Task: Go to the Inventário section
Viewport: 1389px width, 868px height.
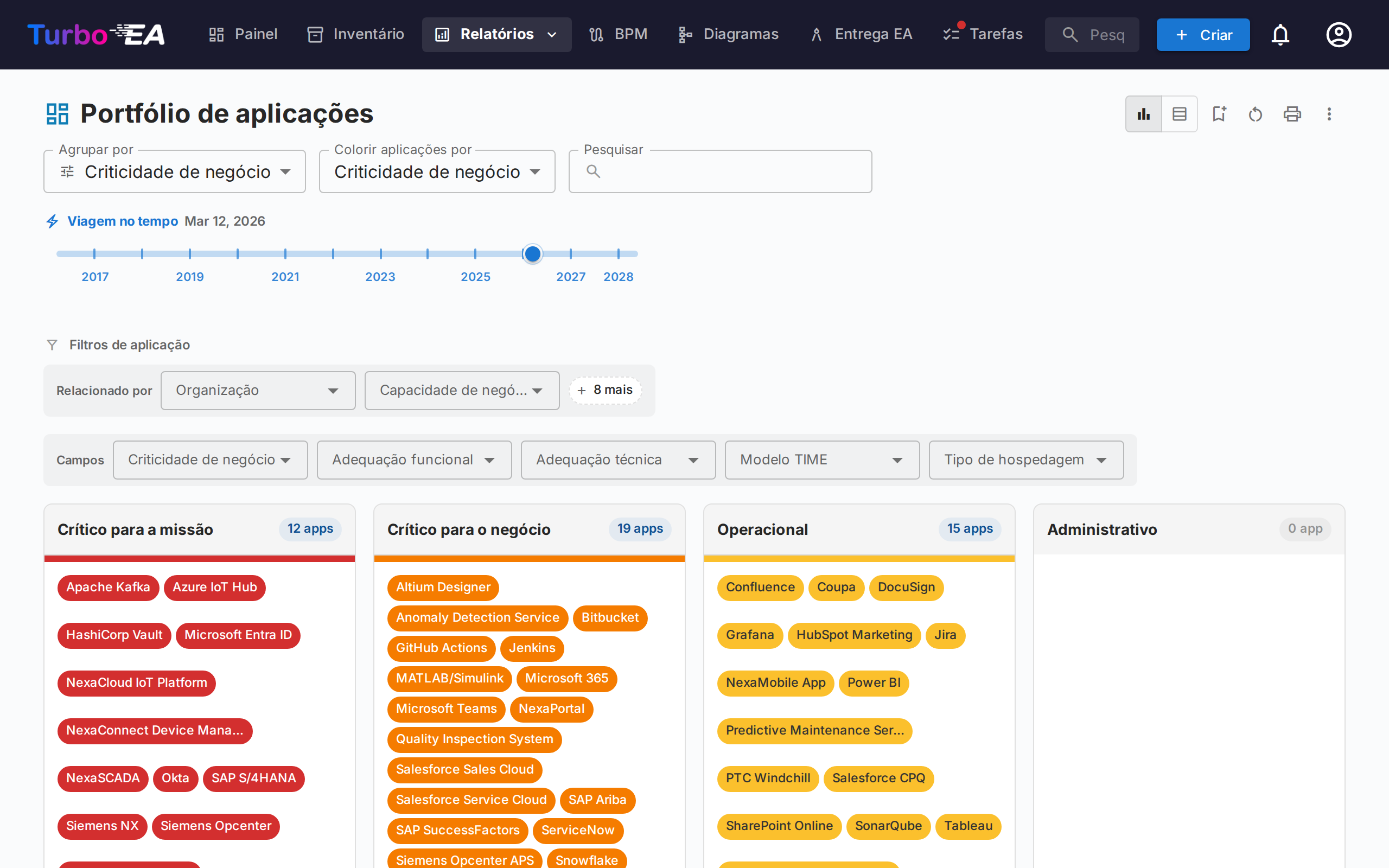Action: coord(356,35)
